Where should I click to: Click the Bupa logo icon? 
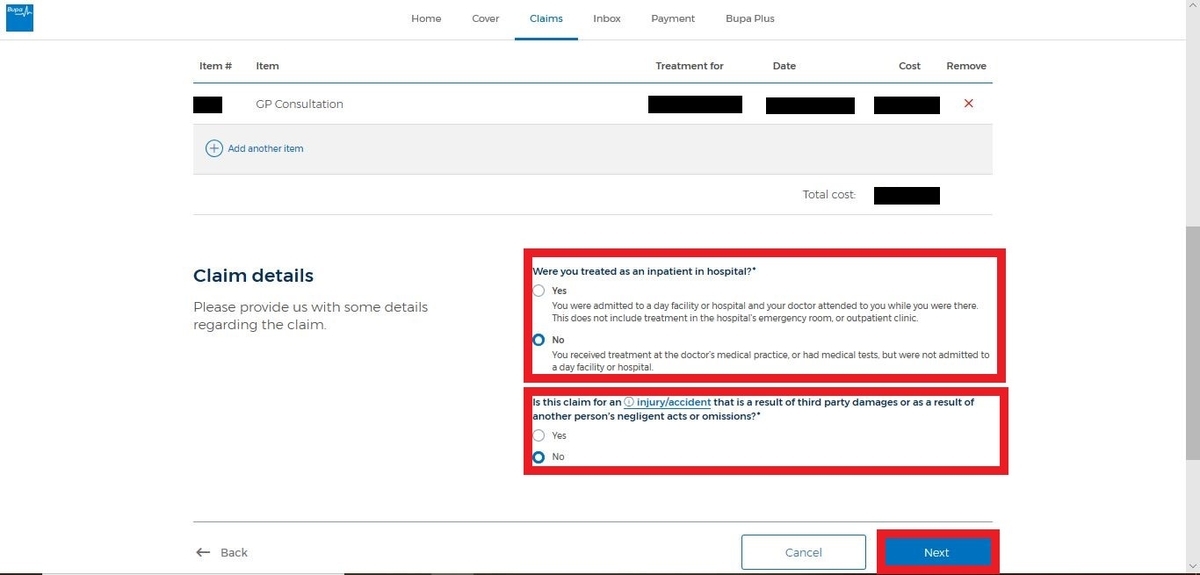click(19, 17)
